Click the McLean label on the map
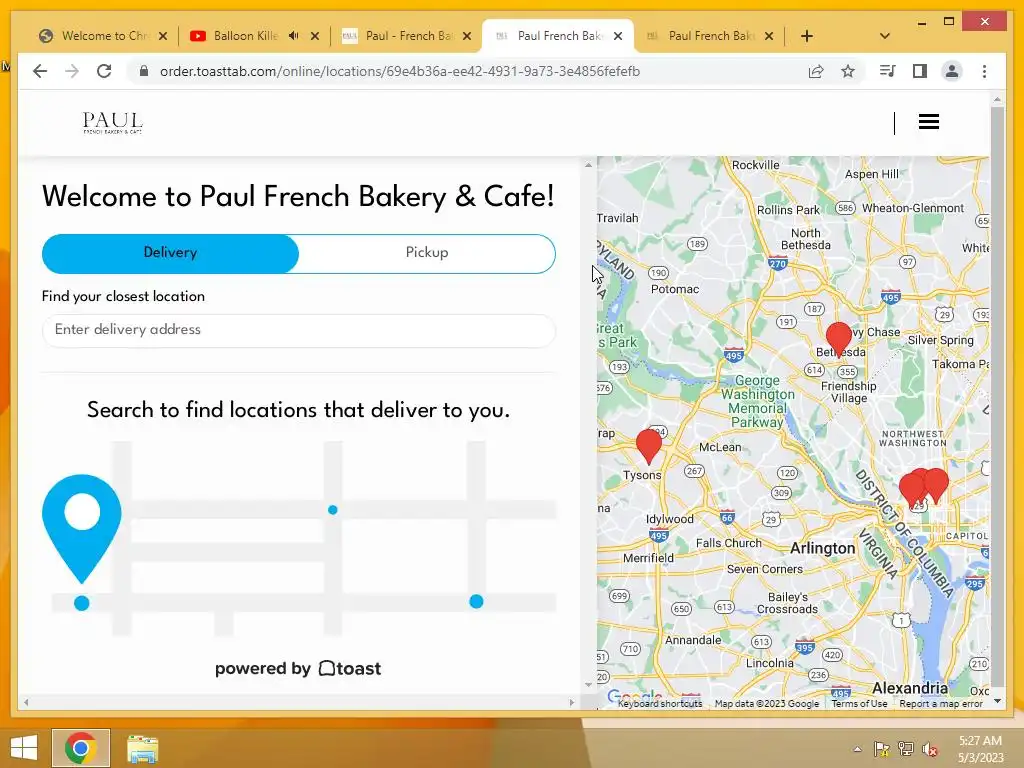Viewport: 1024px width, 768px height. [720, 447]
